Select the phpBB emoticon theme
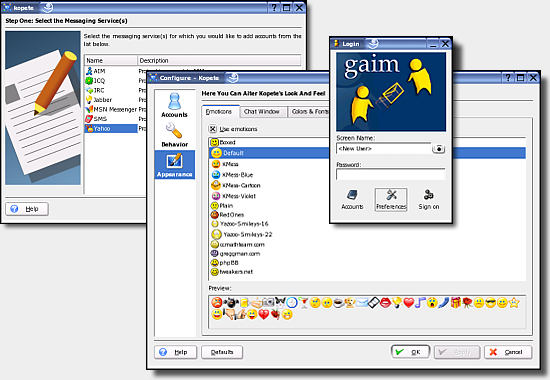The height and width of the screenshot is (380, 550). pyautogui.click(x=224, y=262)
